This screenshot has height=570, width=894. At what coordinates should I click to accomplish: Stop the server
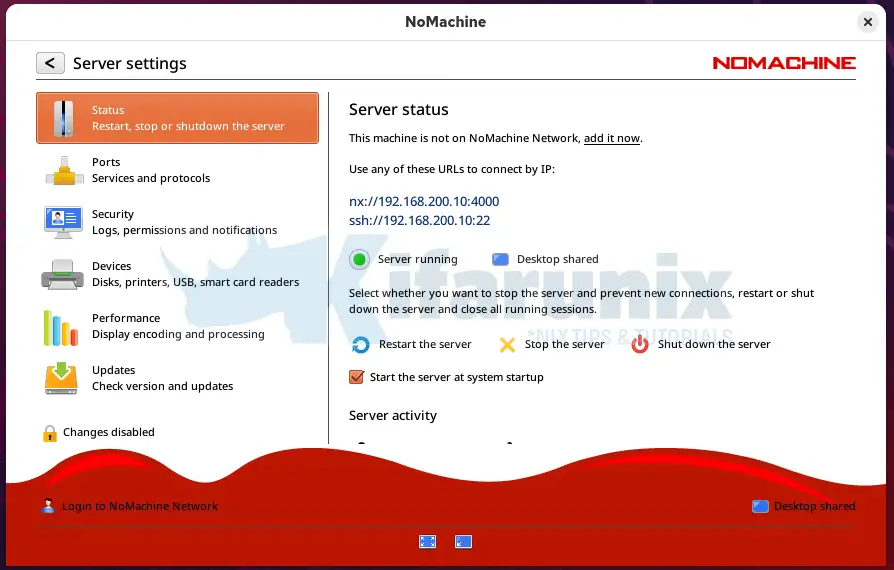click(x=552, y=345)
